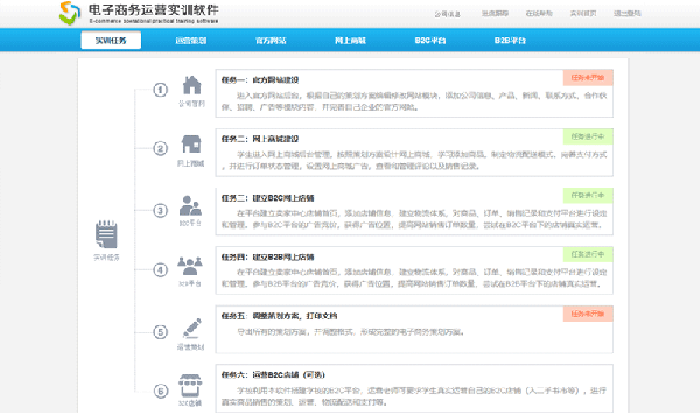Click the pencil icon for operations planning
The width and height of the screenshot is (700, 413).
pos(191,329)
